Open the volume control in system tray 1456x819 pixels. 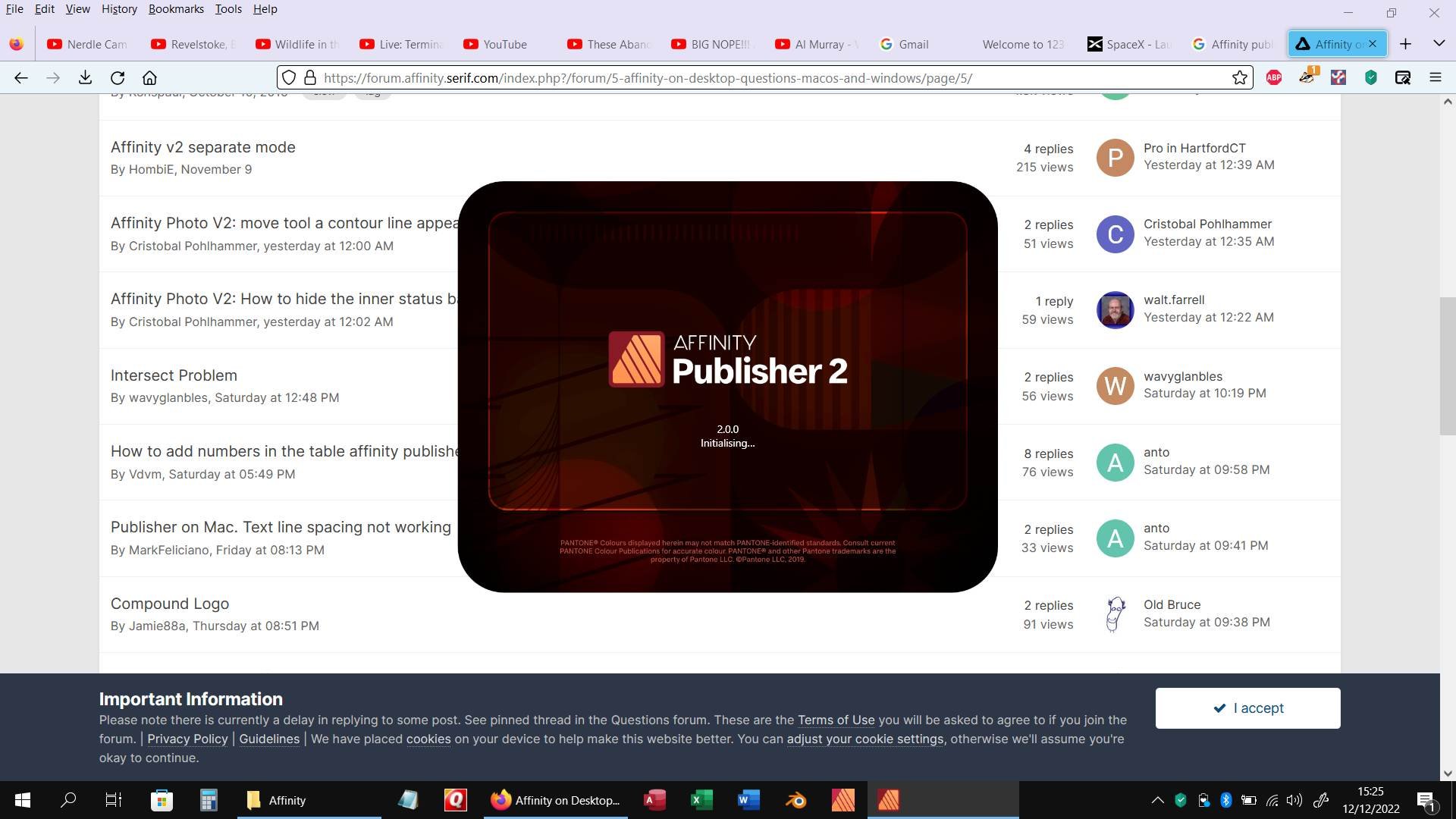coord(1294,800)
